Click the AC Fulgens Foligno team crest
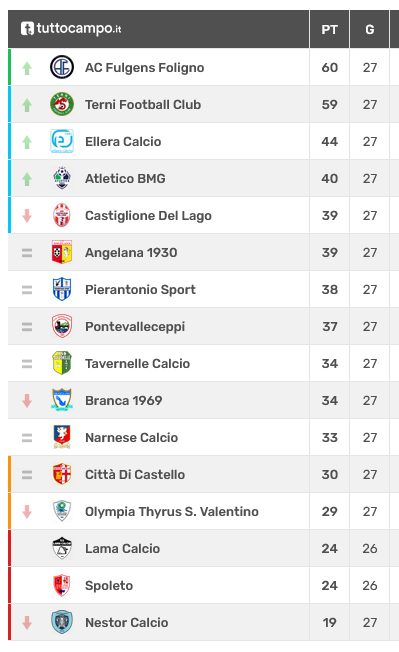Screen dimensions: 399x652 pyautogui.click(x=62, y=67)
